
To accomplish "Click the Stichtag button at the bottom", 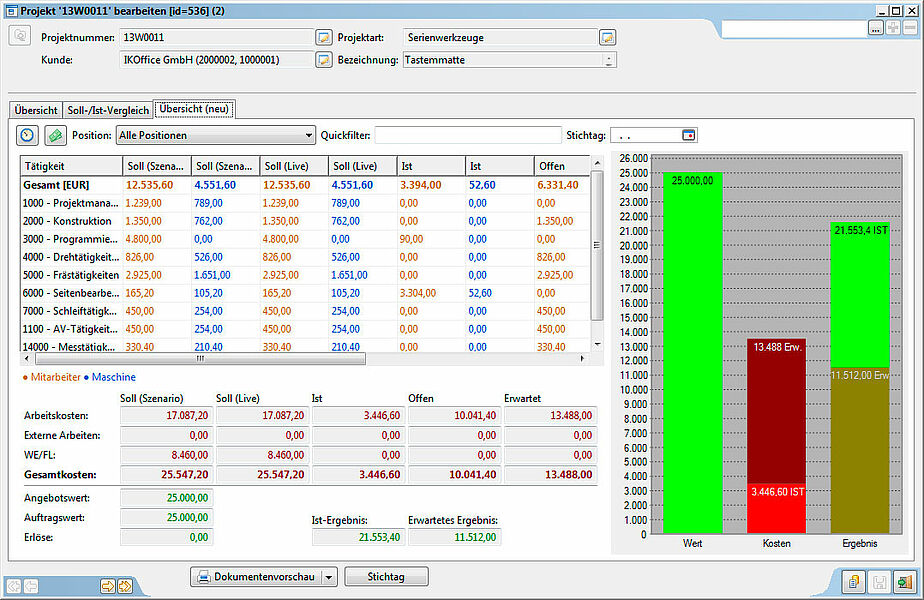I will [386, 577].
